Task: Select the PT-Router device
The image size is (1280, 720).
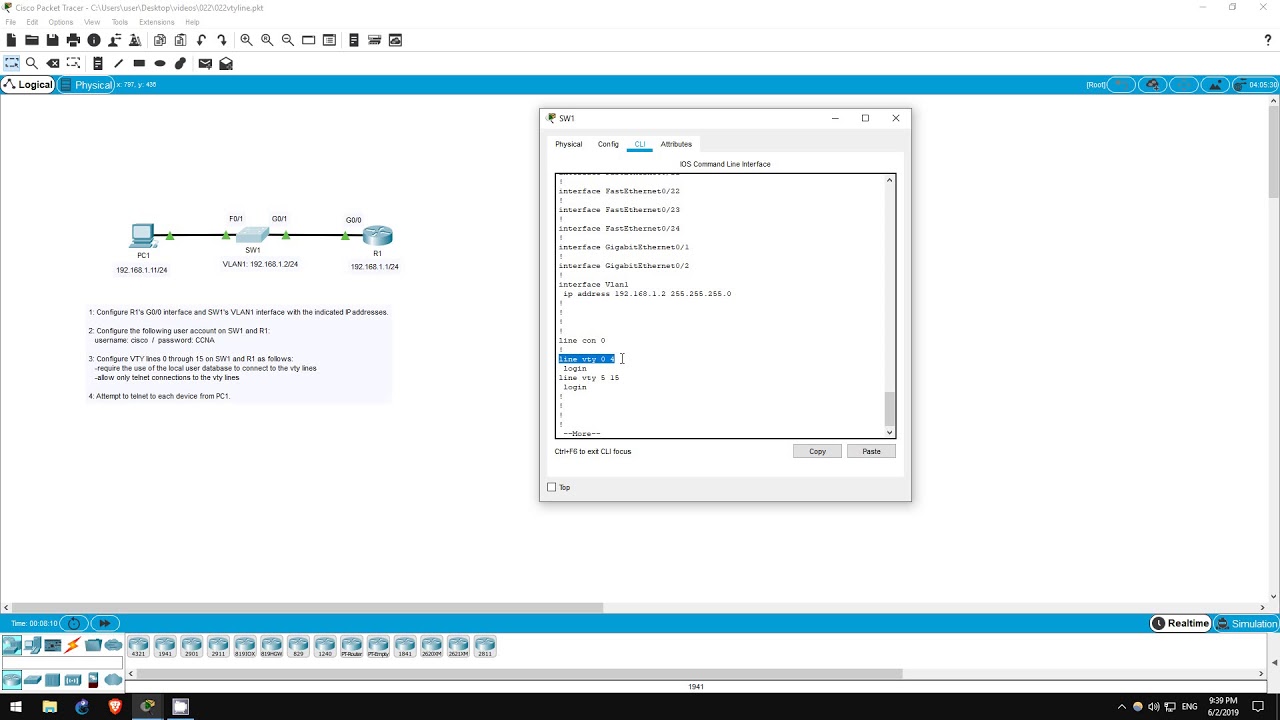Action: coord(351,646)
